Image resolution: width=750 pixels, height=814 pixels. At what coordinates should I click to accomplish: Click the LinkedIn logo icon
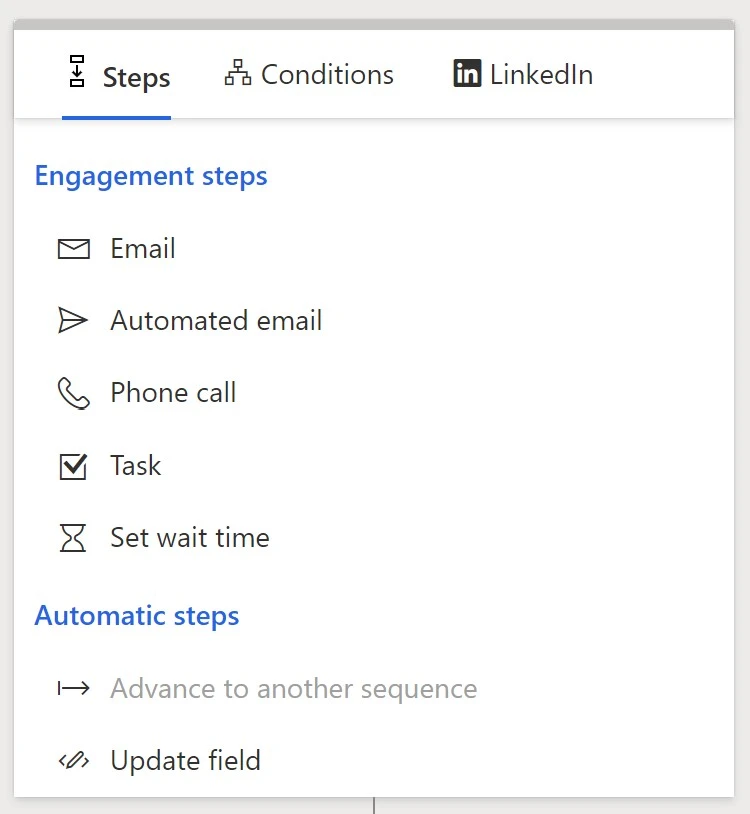[x=467, y=74]
